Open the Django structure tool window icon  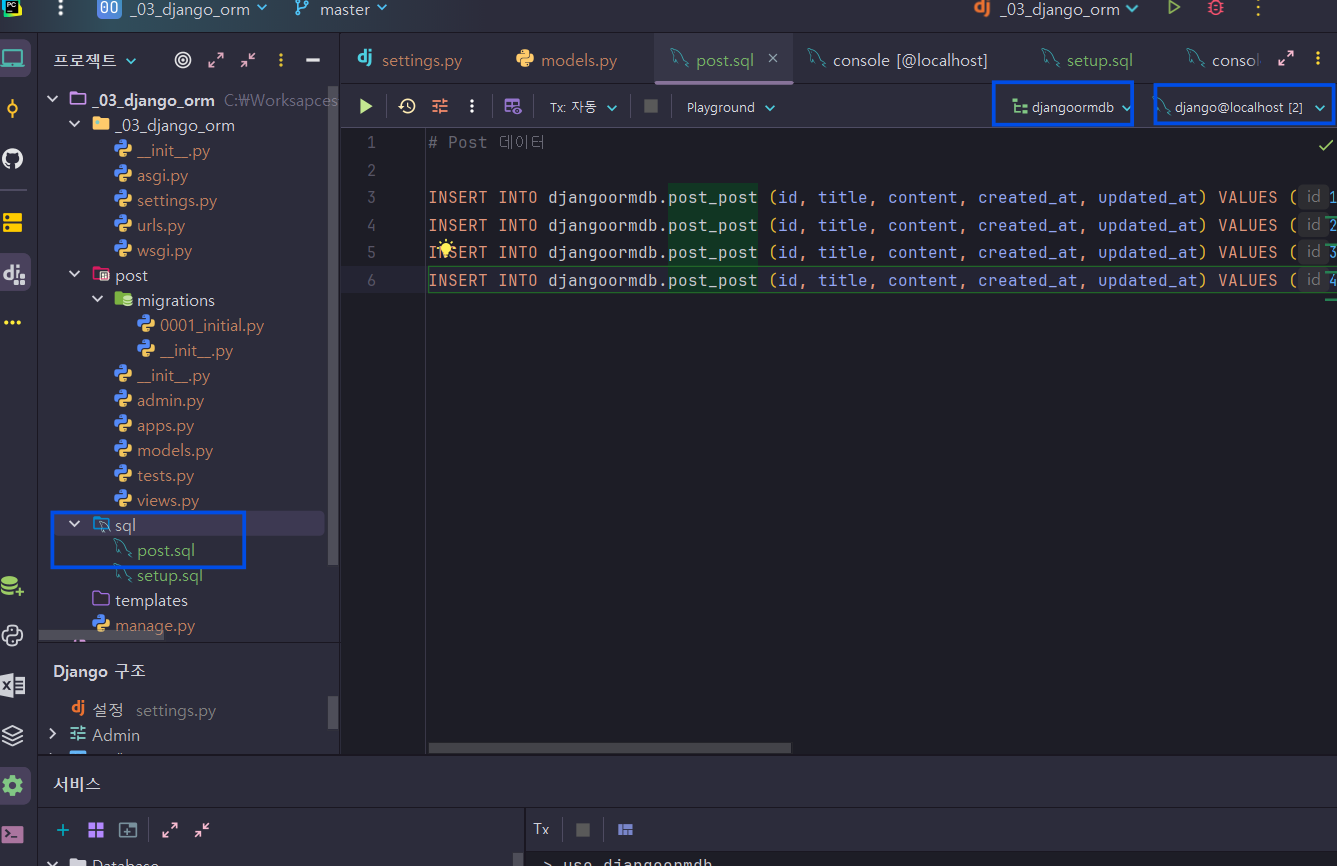[13, 272]
